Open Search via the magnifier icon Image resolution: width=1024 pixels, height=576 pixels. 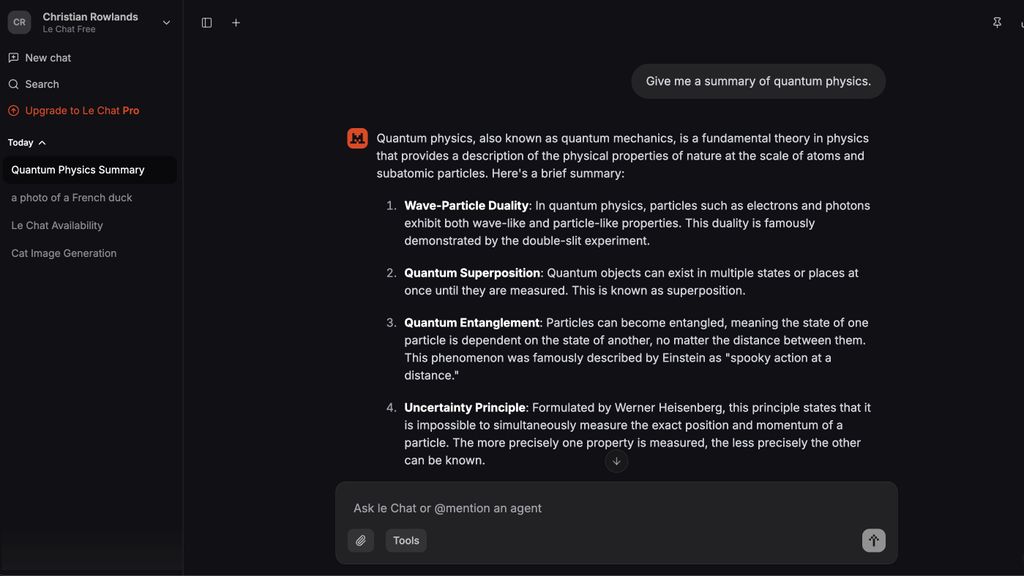tap(13, 84)
